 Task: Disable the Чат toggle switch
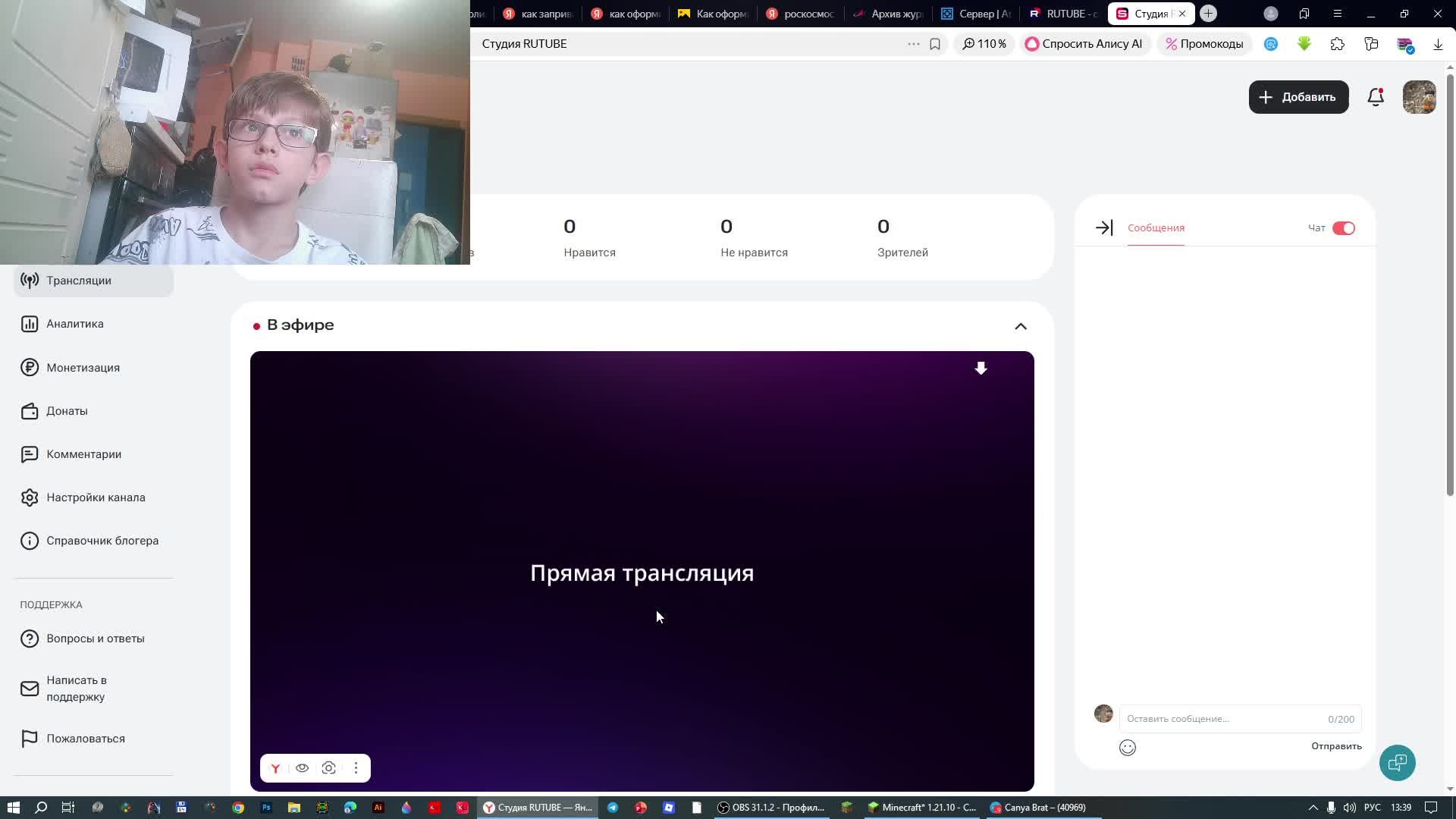(1343, 227)
